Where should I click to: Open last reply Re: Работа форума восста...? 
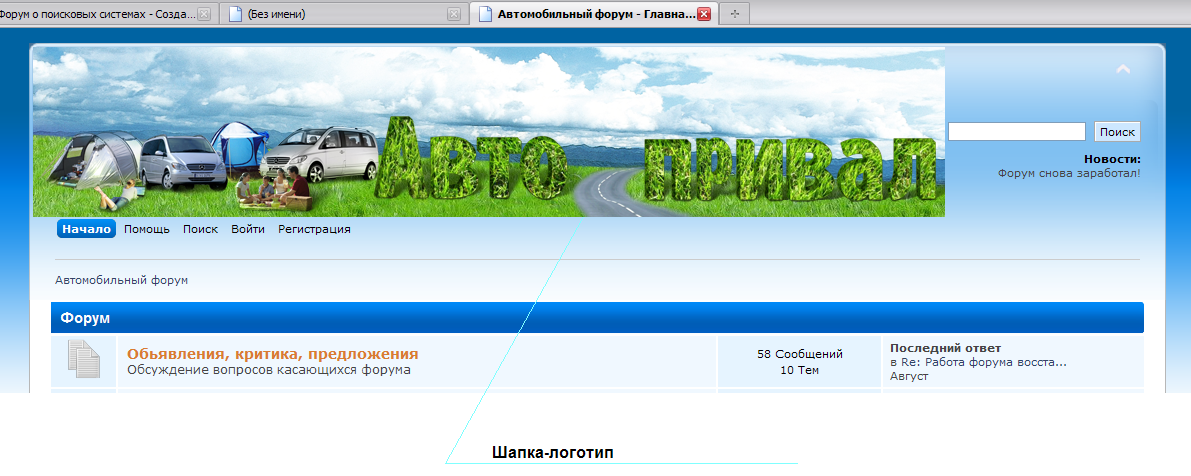pyautogui.click(x=984, y=362)
